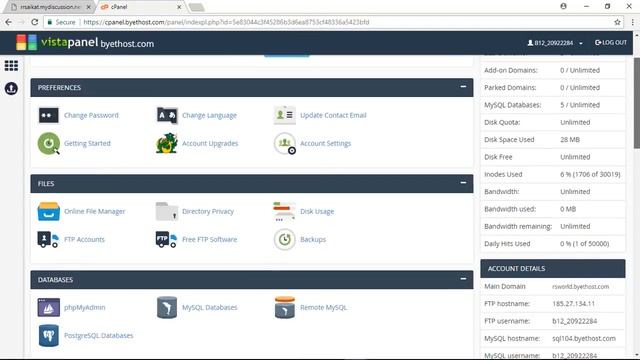The image size is (640, 360).
Task: Click the Account Settings link
Action: [x=325, y=144]
